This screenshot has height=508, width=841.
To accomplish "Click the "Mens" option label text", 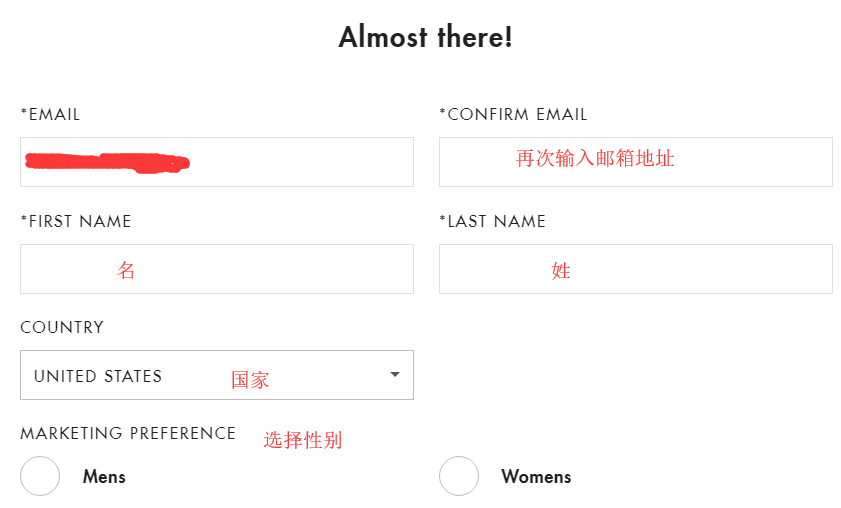I will (x=104, y=476).
